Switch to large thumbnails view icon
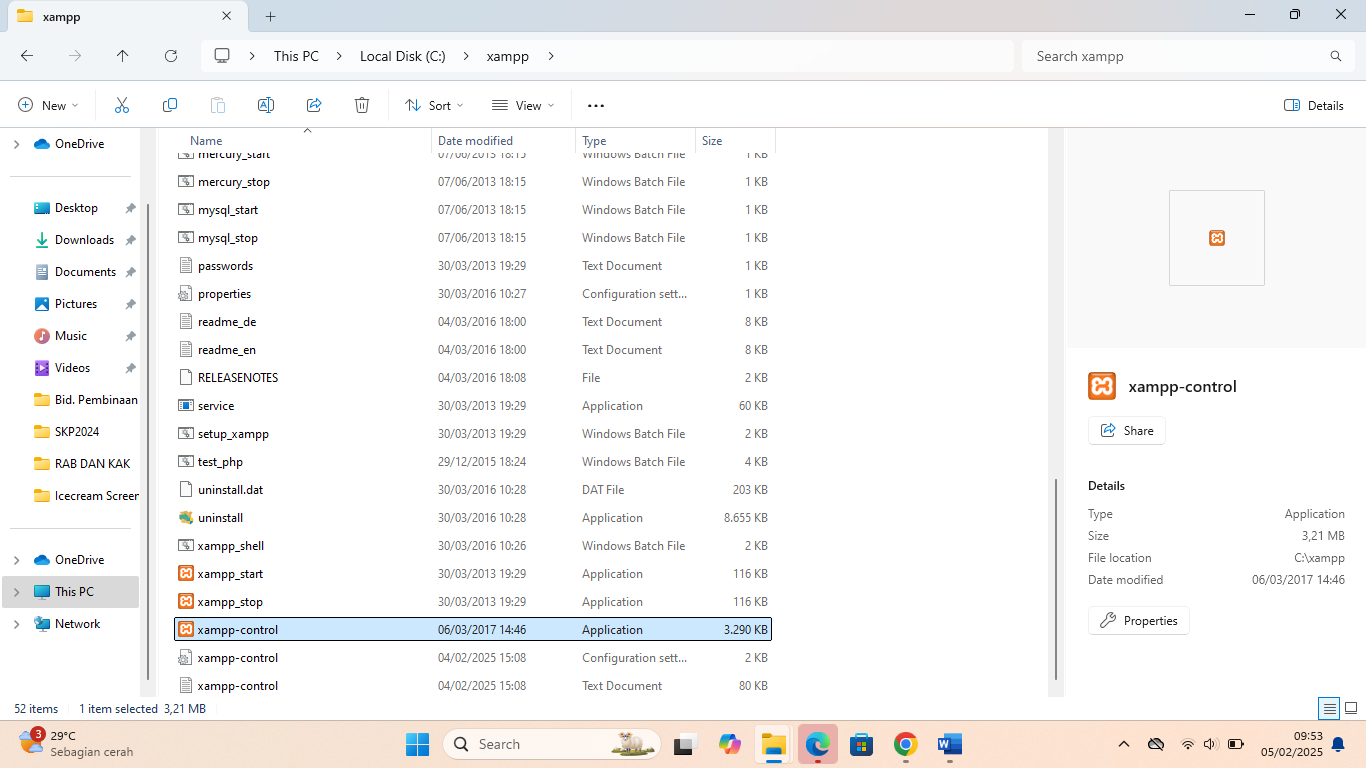 (1351, 709)
